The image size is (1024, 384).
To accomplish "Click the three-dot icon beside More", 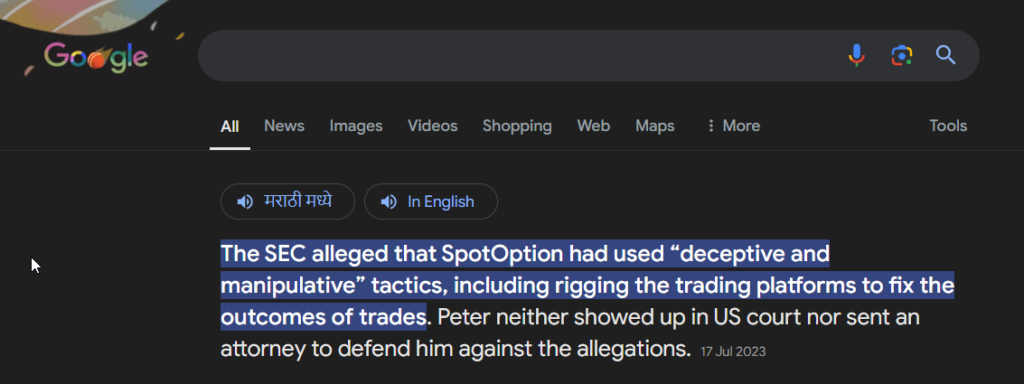I will point(711,125).
